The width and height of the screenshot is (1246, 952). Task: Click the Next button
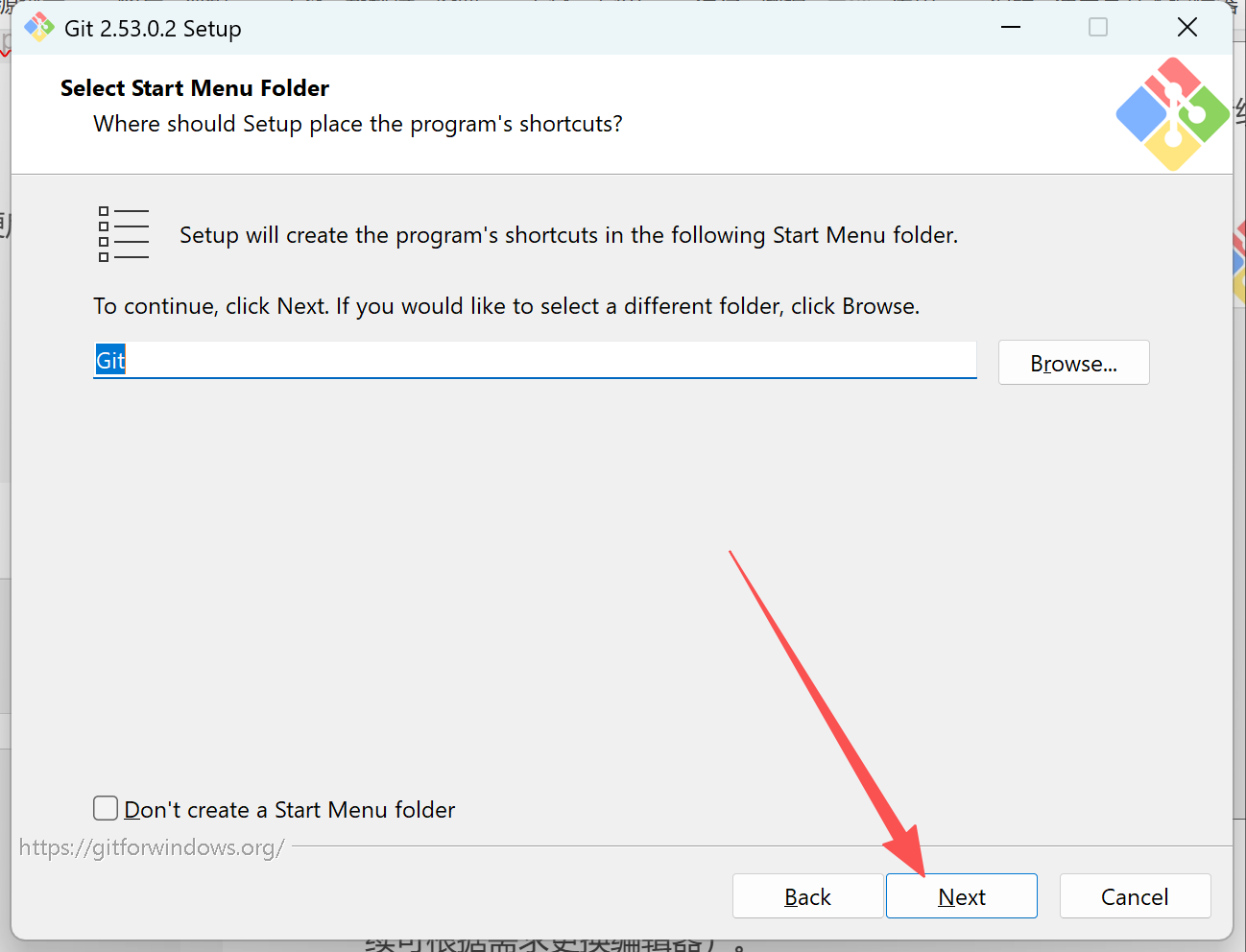coord(961,895)
